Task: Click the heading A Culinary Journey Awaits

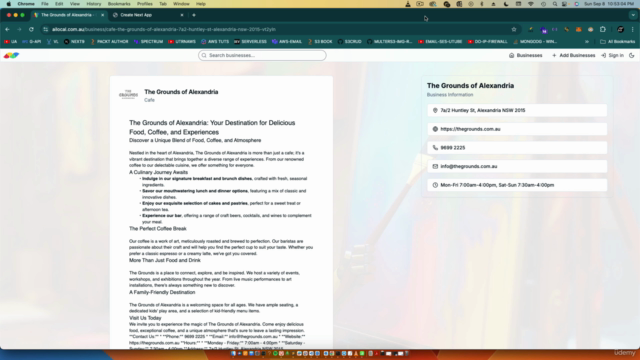Action: pyautogui.click(x=158, y=172)
